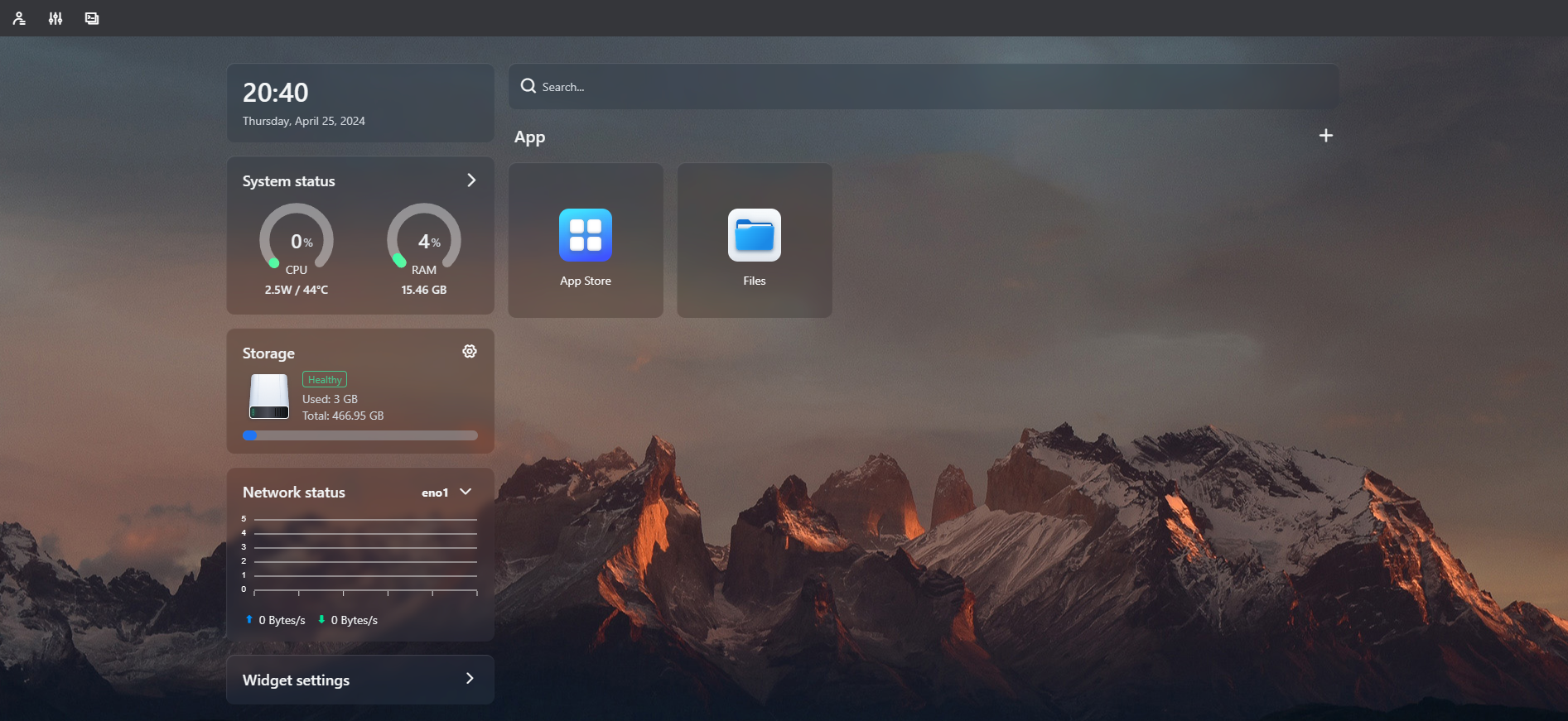Focus the Search input field

[x=924, y=87]
